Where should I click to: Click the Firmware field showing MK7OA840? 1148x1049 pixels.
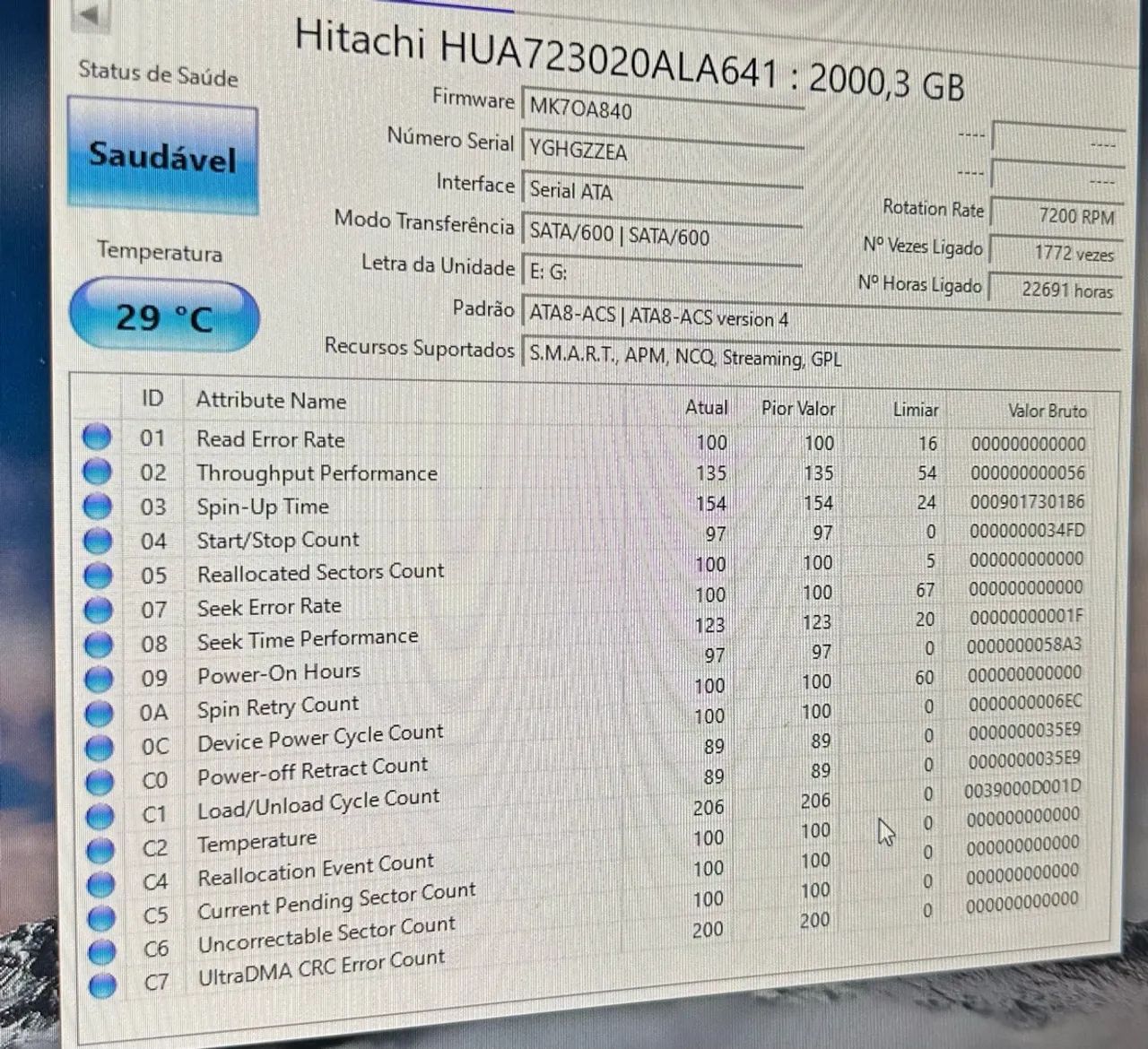[662, 108]
